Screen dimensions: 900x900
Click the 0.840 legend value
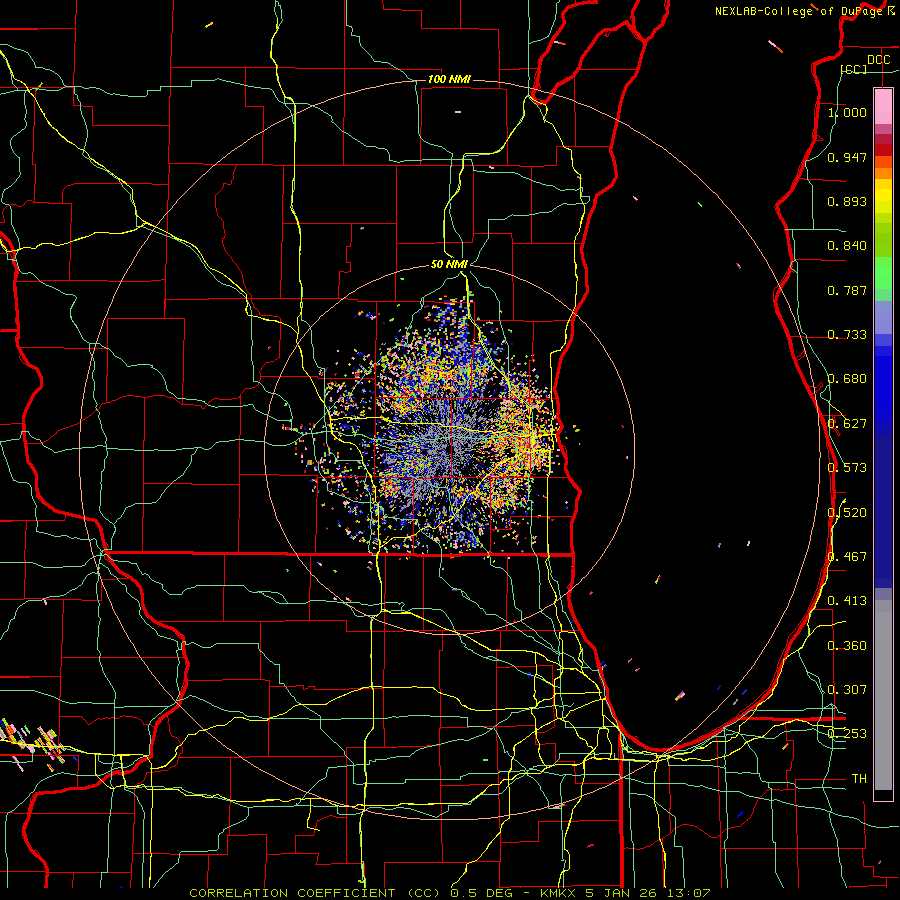847,246
